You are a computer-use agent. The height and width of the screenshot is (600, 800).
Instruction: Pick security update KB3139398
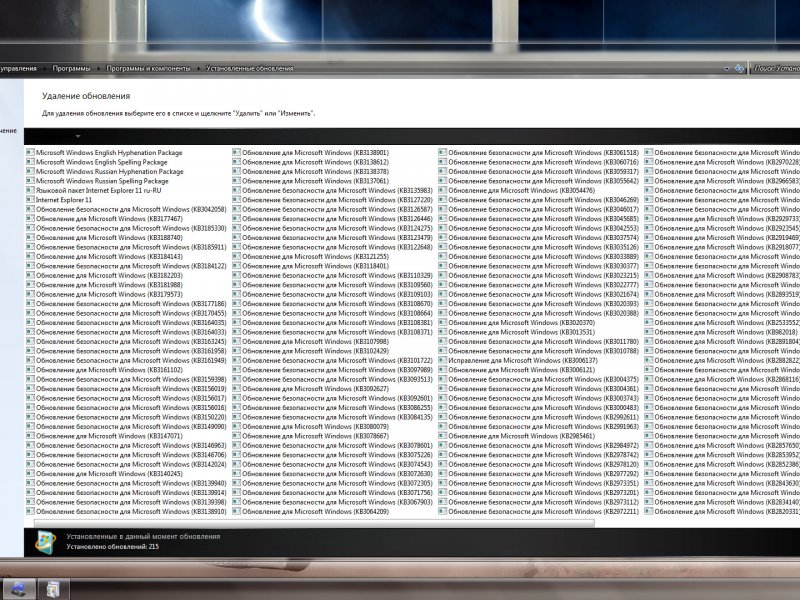[x=127, y=502]
